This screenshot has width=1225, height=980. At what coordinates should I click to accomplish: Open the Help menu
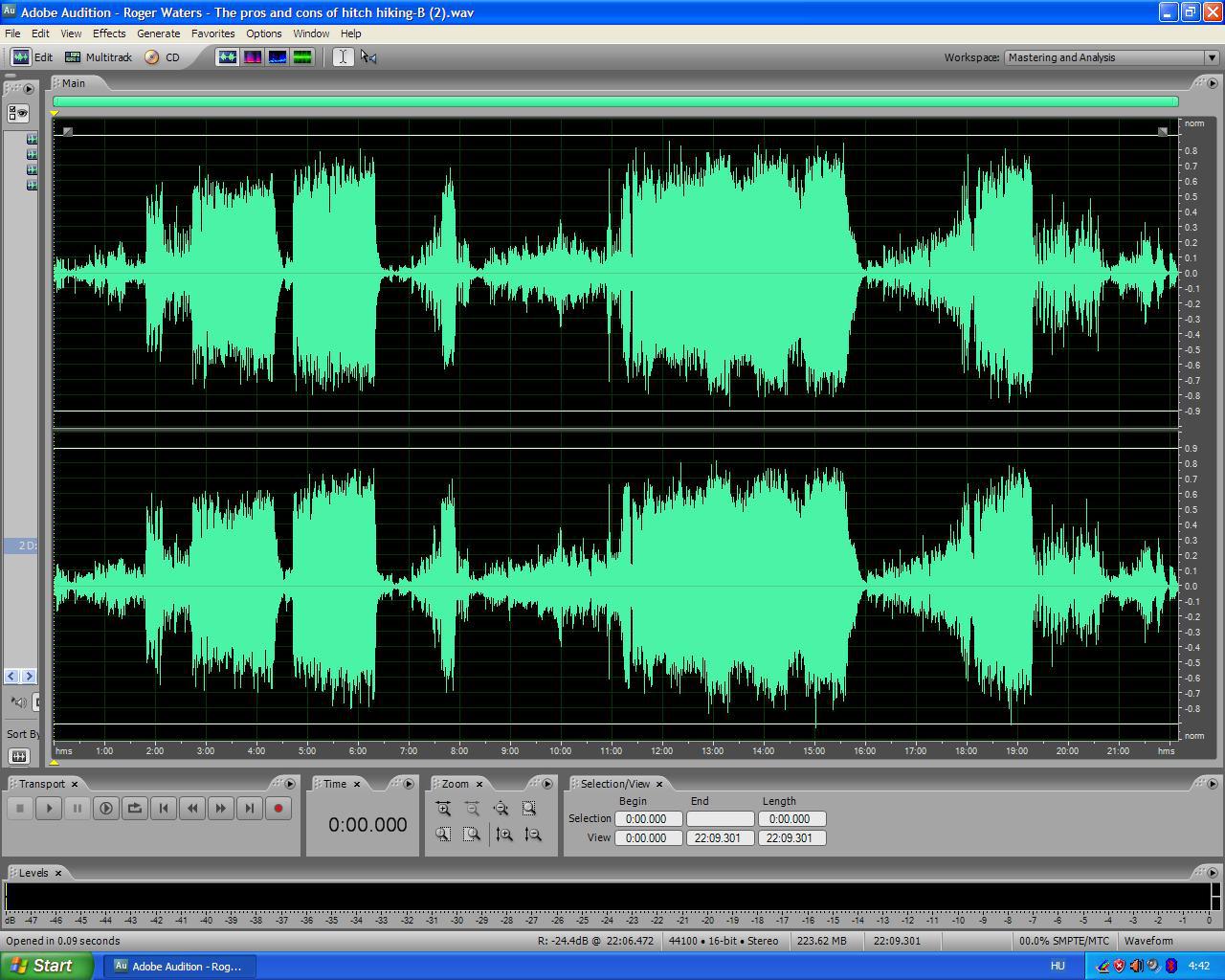(351, 33)
